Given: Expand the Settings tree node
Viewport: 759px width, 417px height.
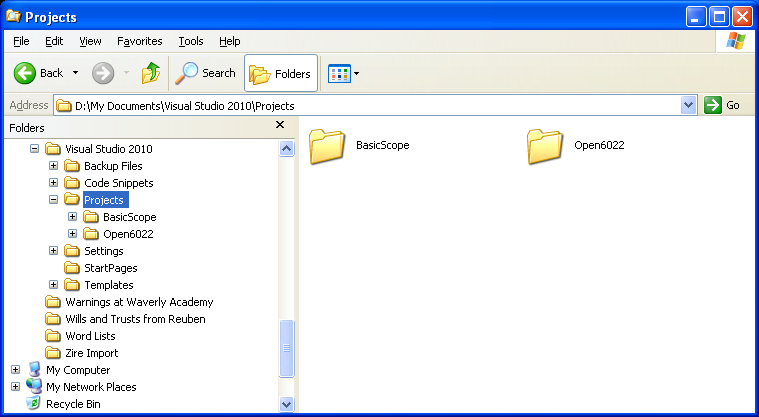Looking at the screenshot, I should click(x=53, y=250).
